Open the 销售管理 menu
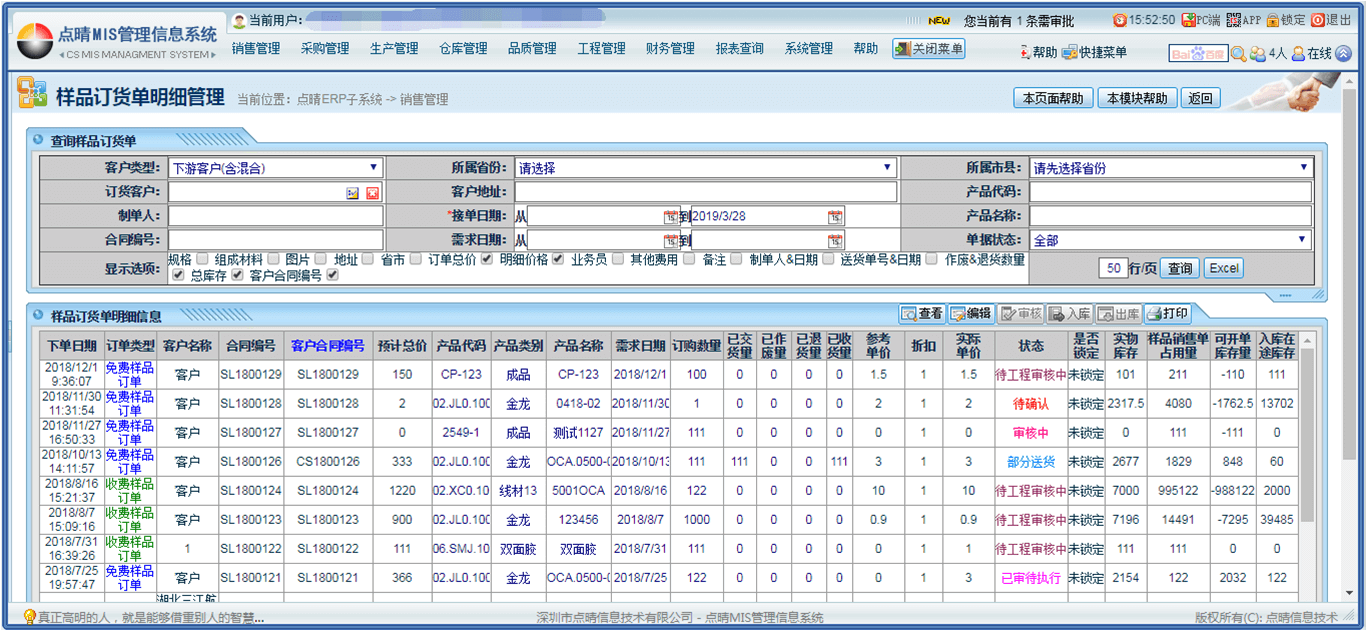1367x631 pixels. click(x=256, y=49)
